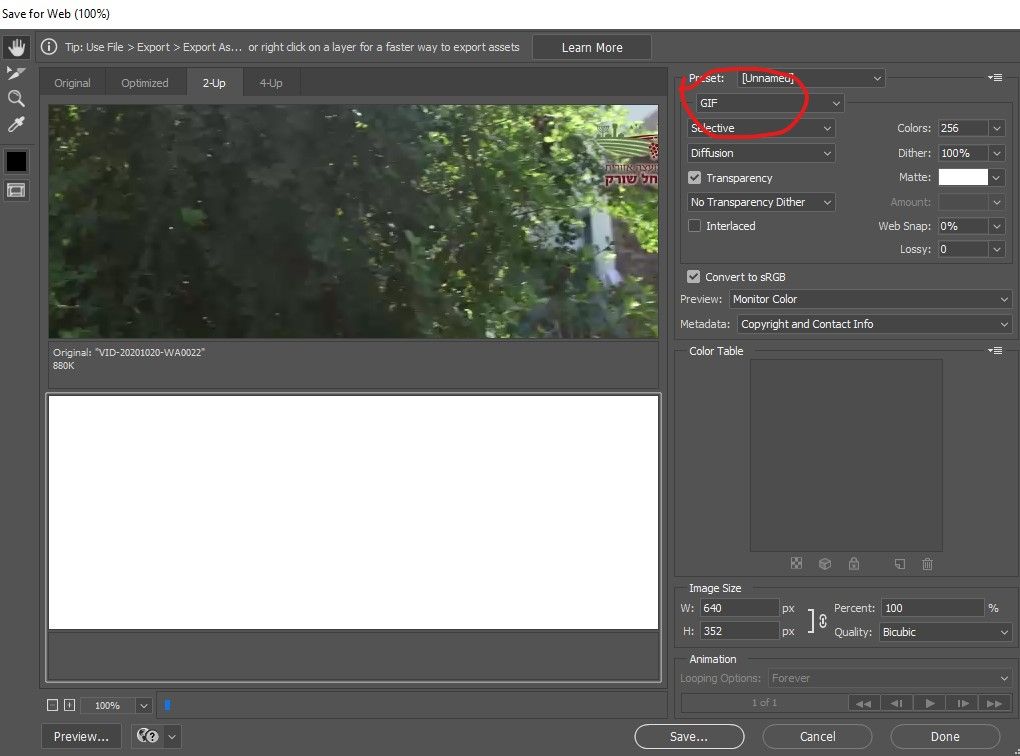Viewport: 1020px width, 756px height.
Task: Go to next animation frame
Action: (963, 703)
